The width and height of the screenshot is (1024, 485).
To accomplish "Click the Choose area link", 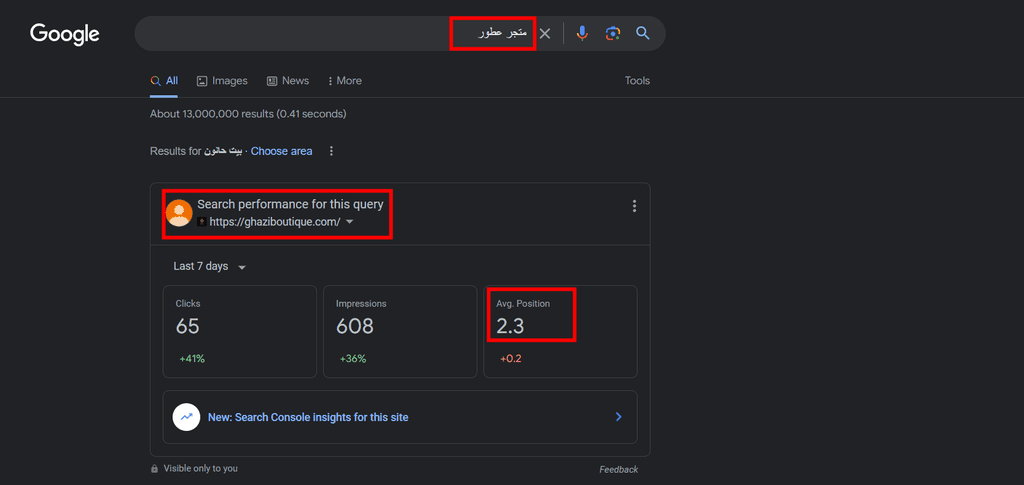I will pyautogui.click(x=281, y=151).
